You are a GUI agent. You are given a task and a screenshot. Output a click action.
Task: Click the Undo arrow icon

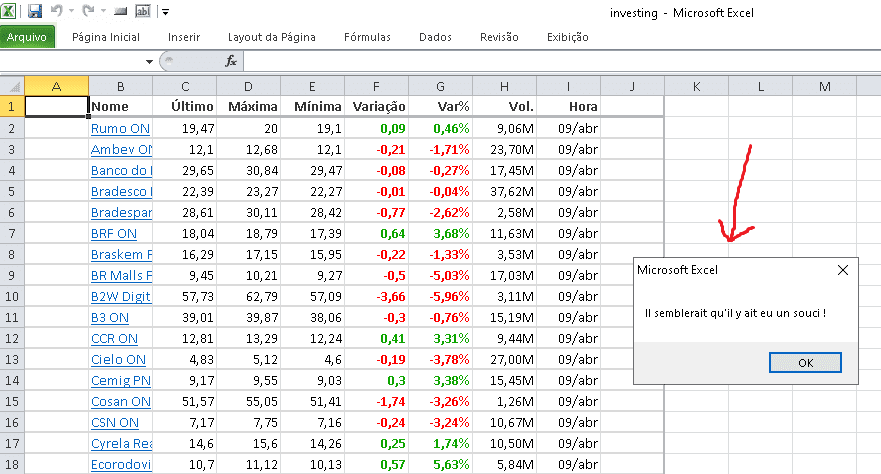coord(57,12)
